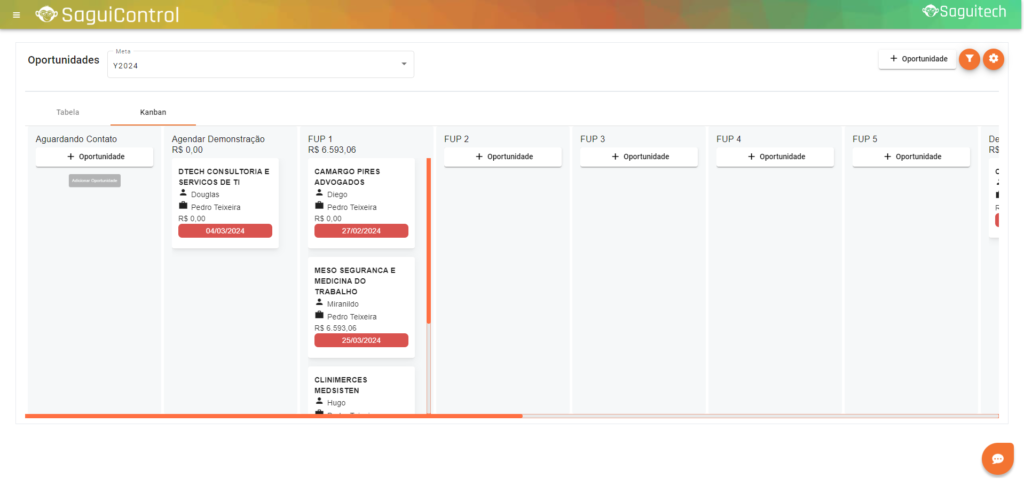Click the vertical scrollbar in FUP 1 column

[x=429, y=240]
